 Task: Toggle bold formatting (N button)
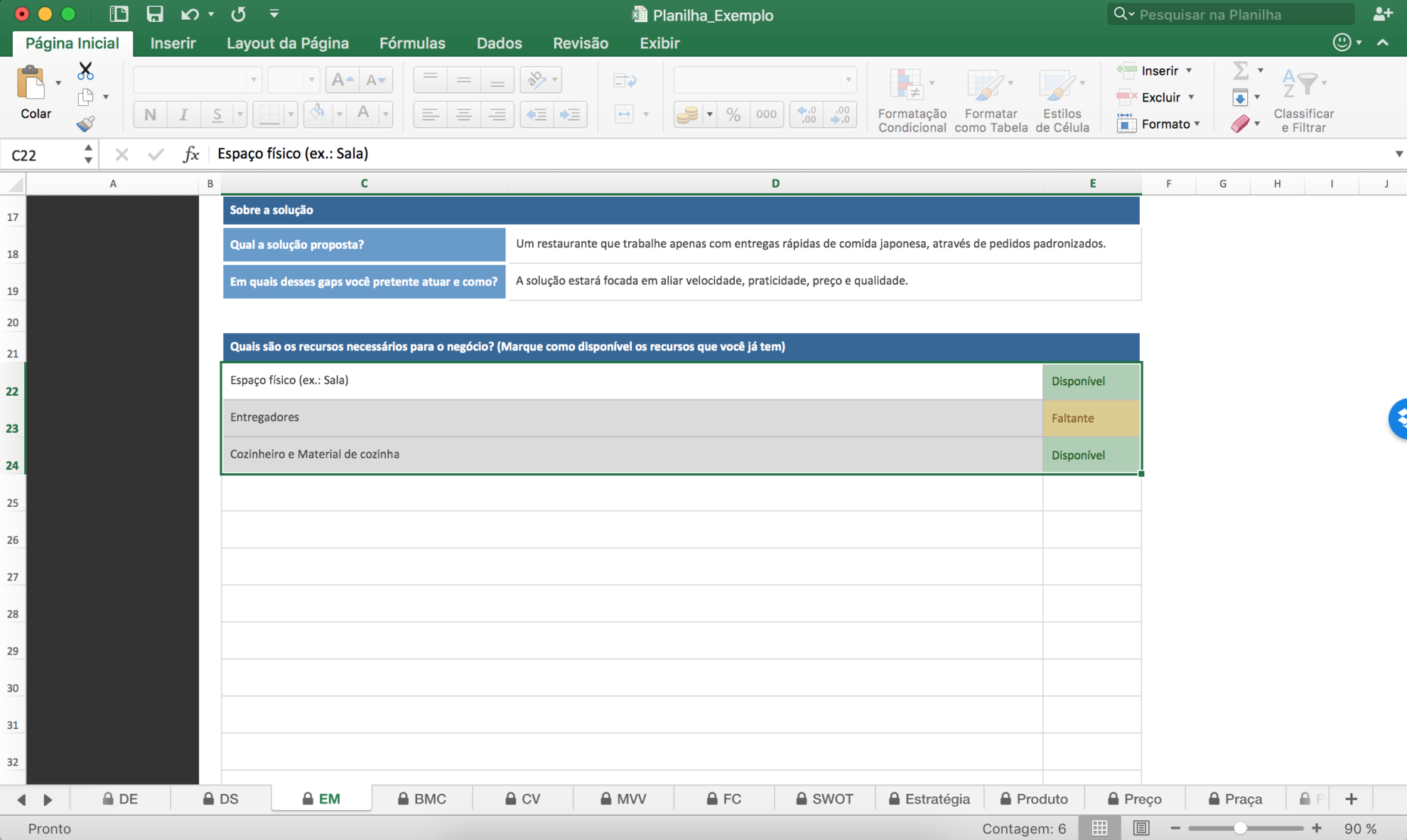150,114
